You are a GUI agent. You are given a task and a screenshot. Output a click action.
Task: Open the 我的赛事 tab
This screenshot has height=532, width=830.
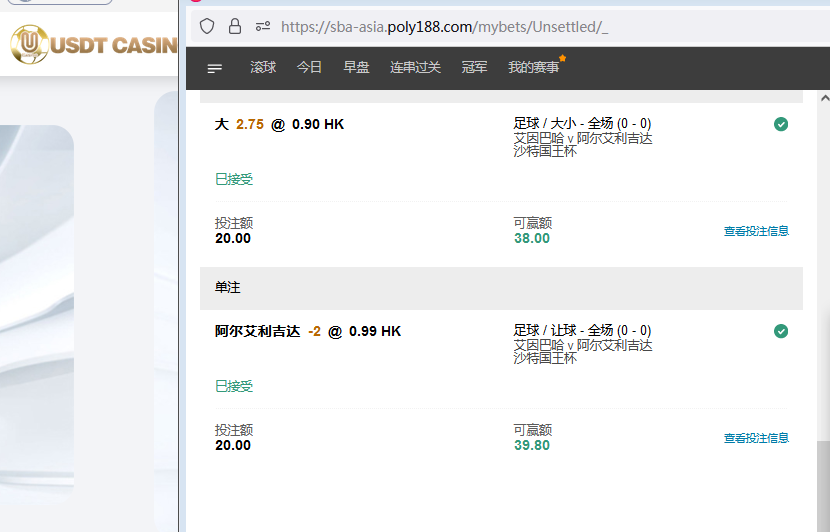tap(533, 68)
